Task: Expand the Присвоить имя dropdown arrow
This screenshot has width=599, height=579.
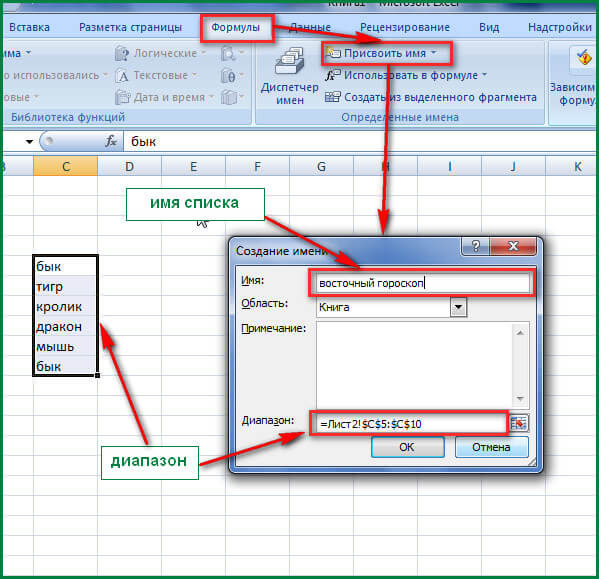Action: coord(434,52)
